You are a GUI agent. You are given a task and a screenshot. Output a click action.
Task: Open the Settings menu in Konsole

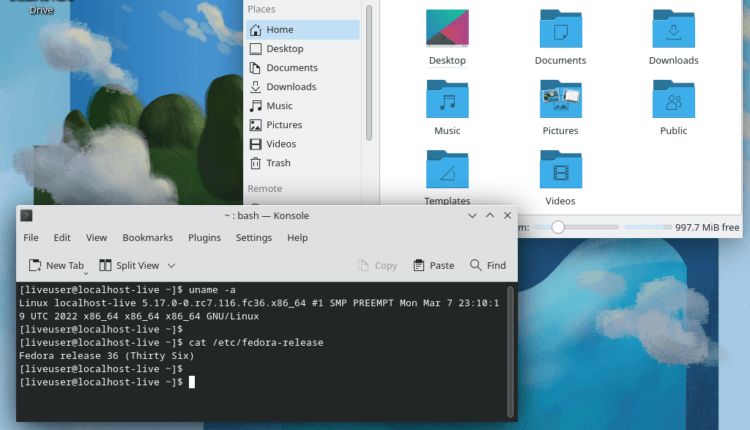[x=254, y=238]
